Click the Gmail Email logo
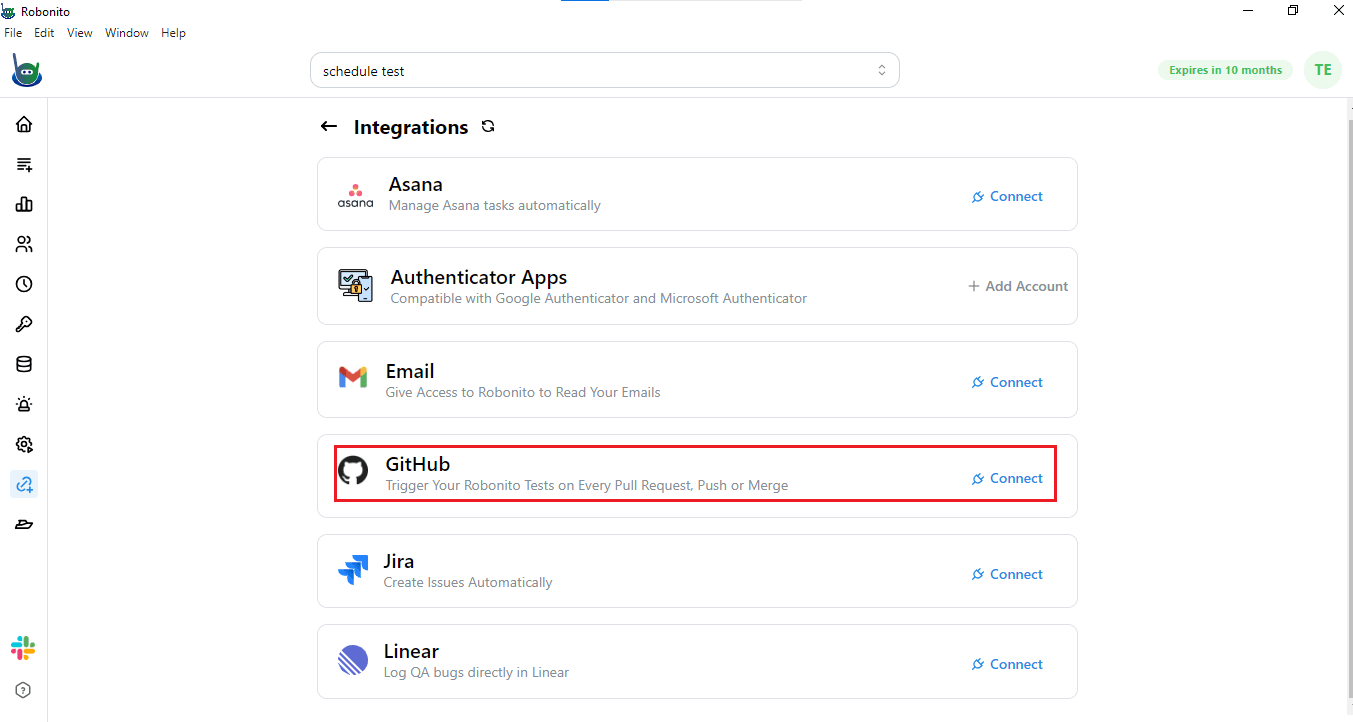Viewport: 1353px width, 722px height. (x=353, y=377)
